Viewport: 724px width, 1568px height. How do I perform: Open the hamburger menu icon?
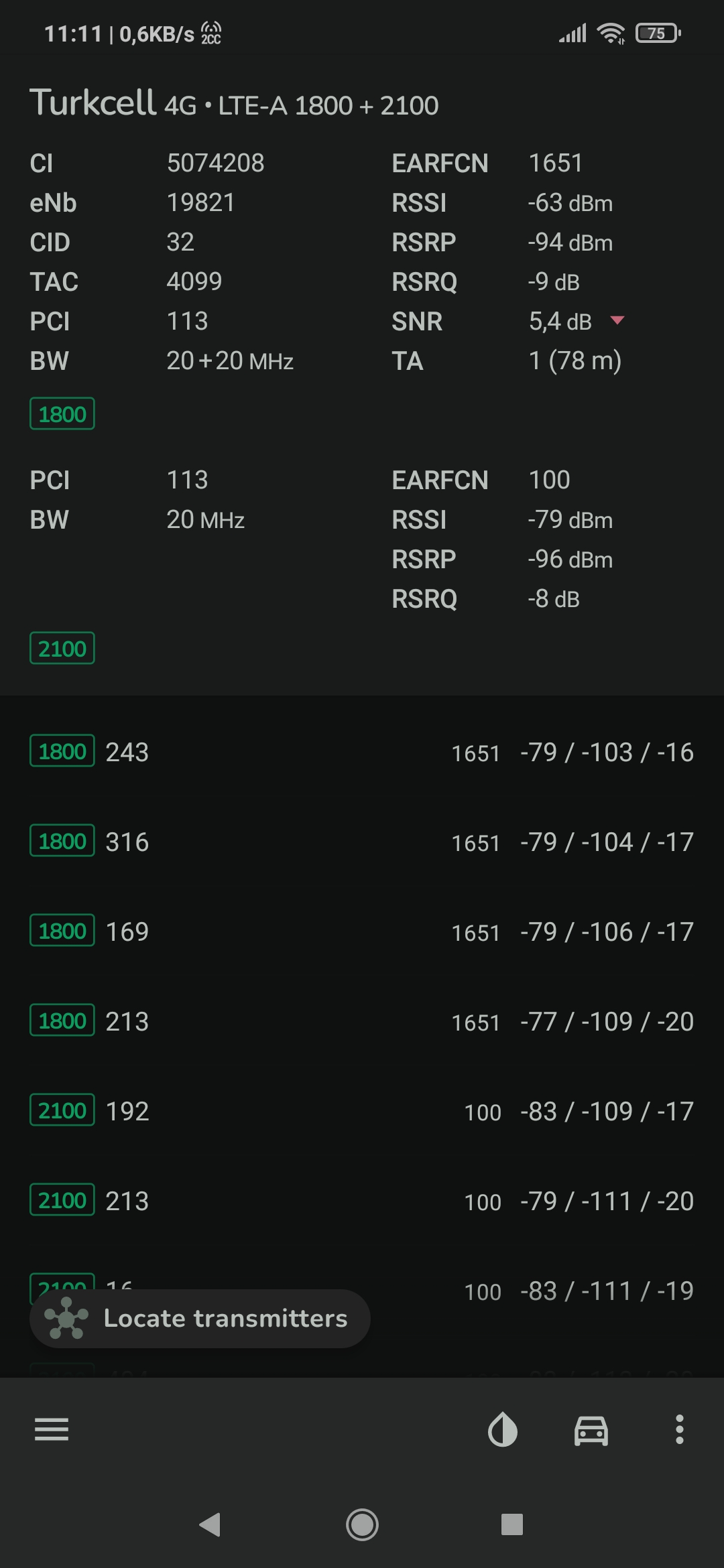pos(52,1429)
